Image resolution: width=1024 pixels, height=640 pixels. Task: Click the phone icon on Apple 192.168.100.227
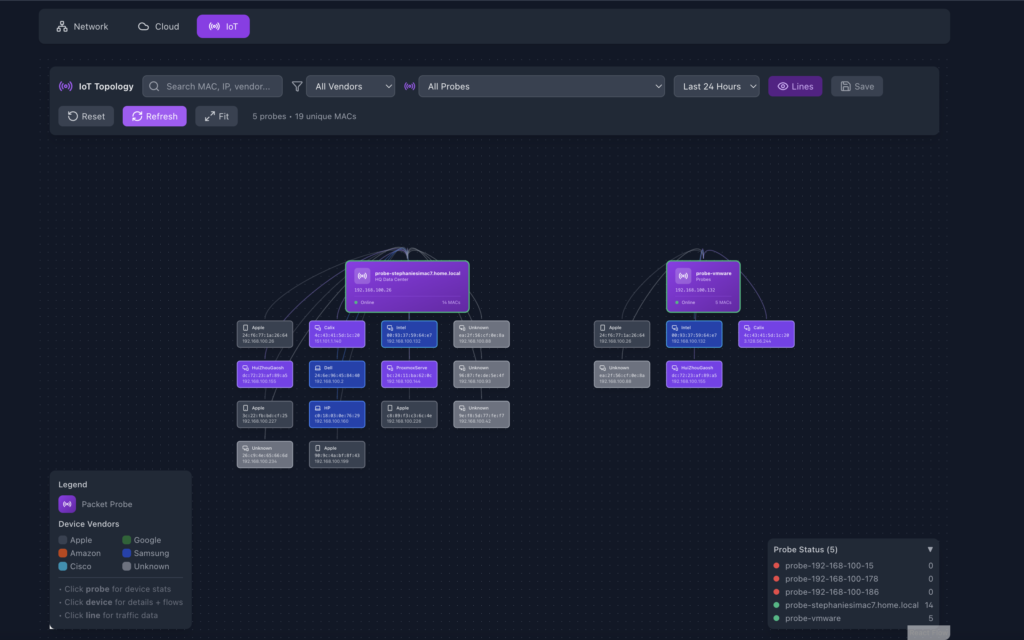tap(243, 408)
